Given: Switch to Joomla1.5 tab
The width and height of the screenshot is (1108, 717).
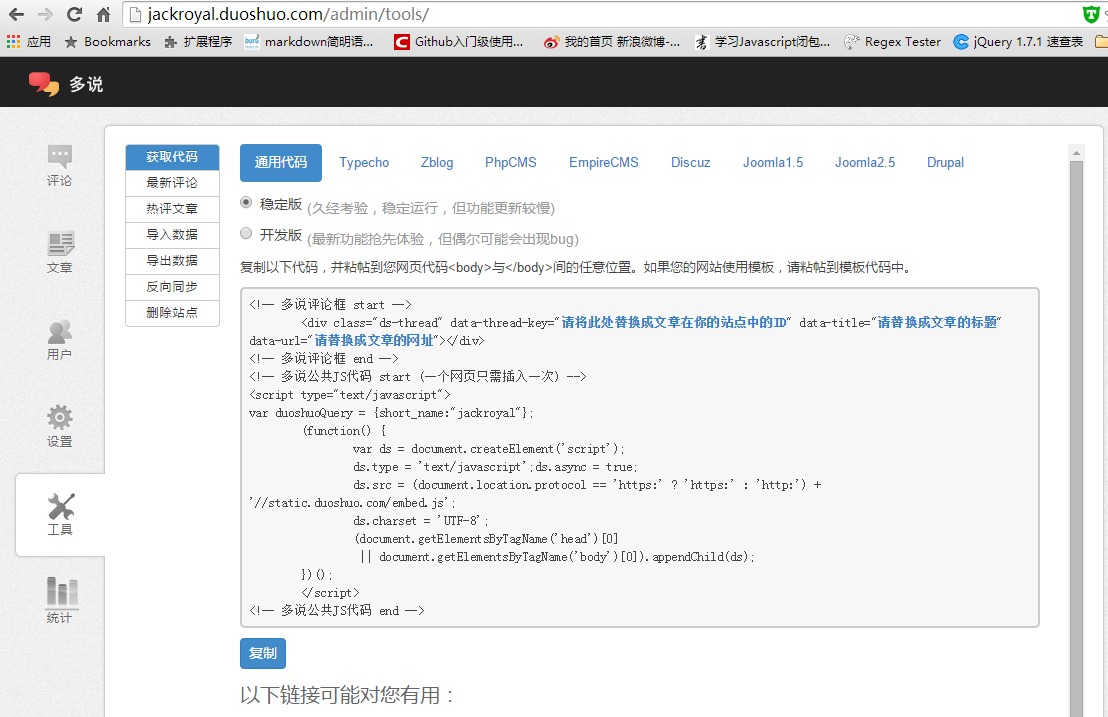Looking at the screenshot, I should coord(773,162).
